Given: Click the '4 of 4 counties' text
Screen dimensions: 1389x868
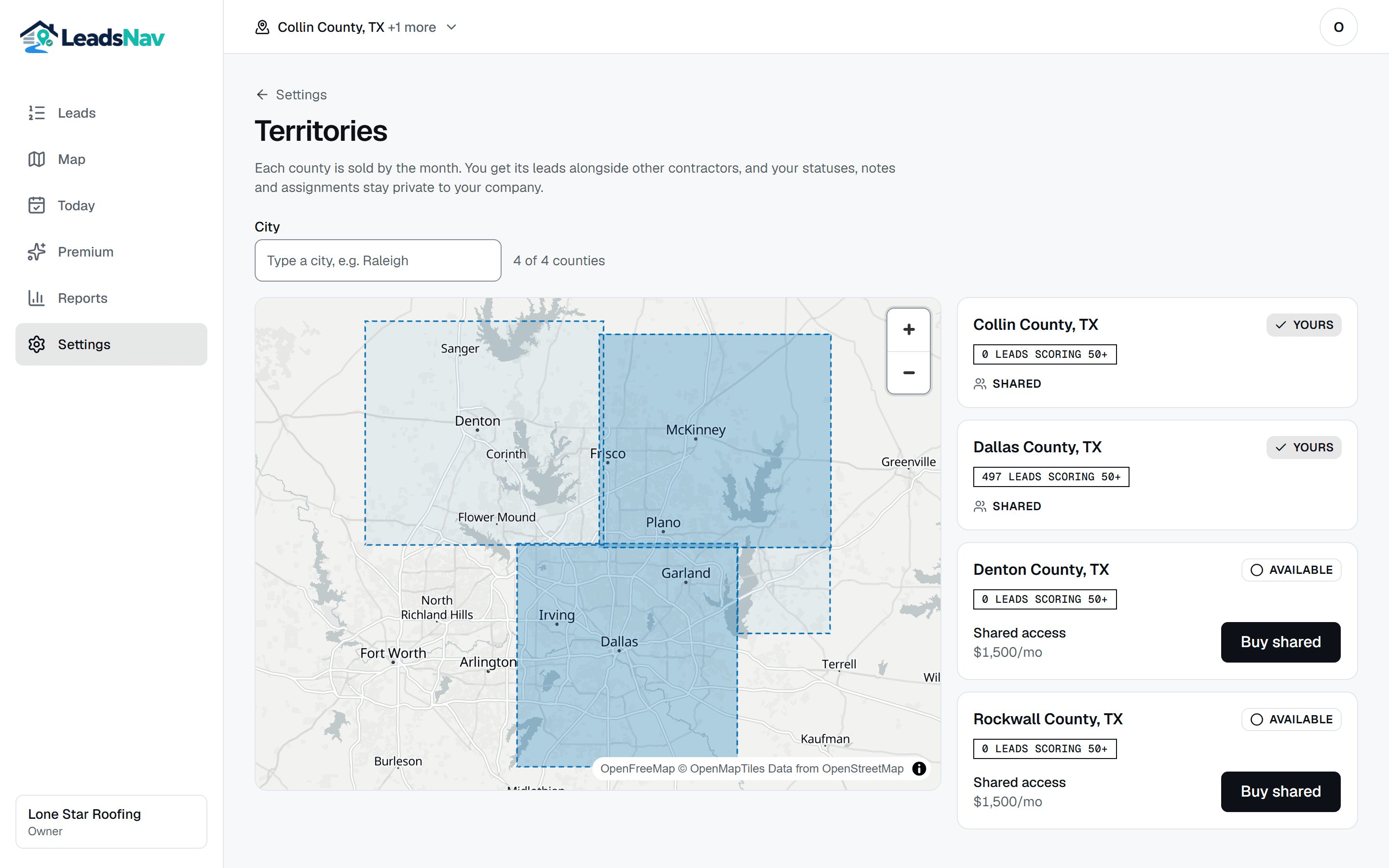Looking at the screenshot, I should (x=559, y=260).
